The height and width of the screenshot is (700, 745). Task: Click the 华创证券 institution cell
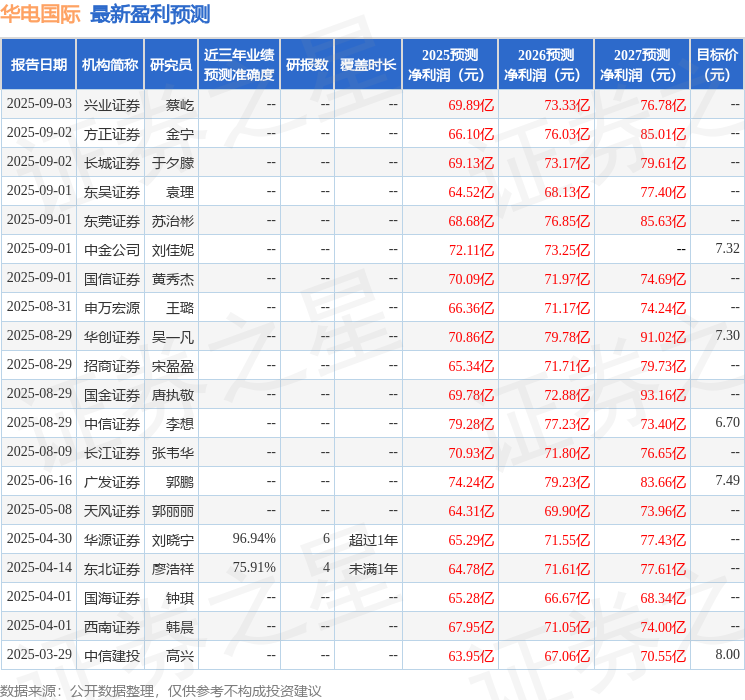point(112,337)
